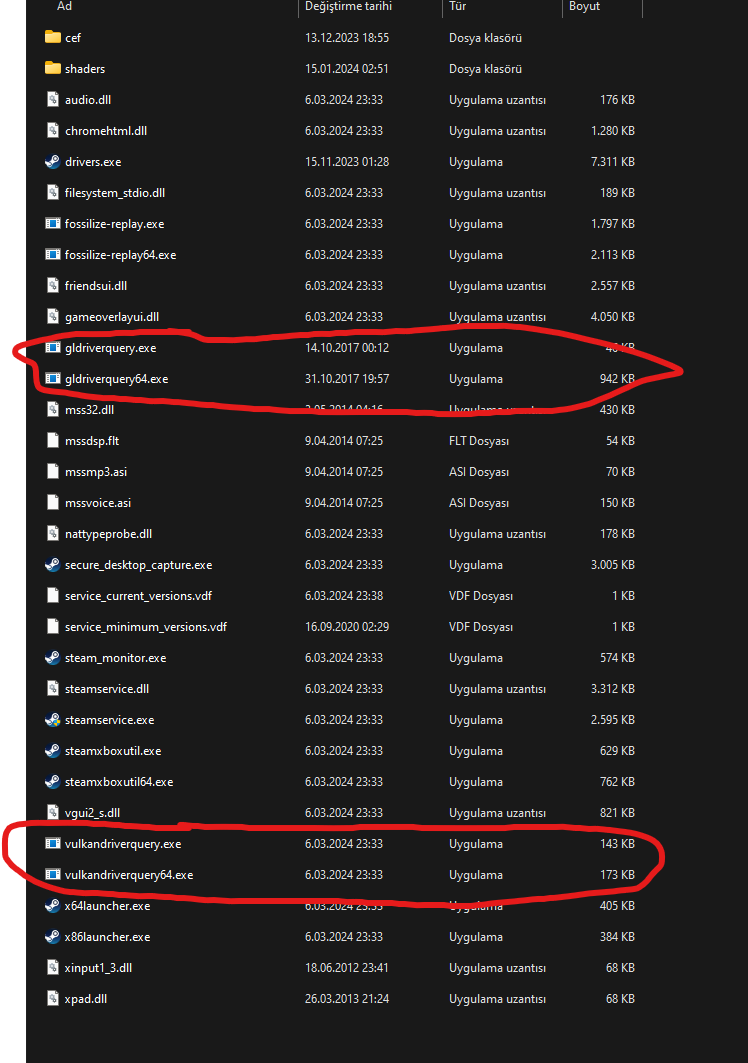The image size is (748, 1063).
Task: Click the fossilize-replay.exe application icon
Action: pos(53,224)
